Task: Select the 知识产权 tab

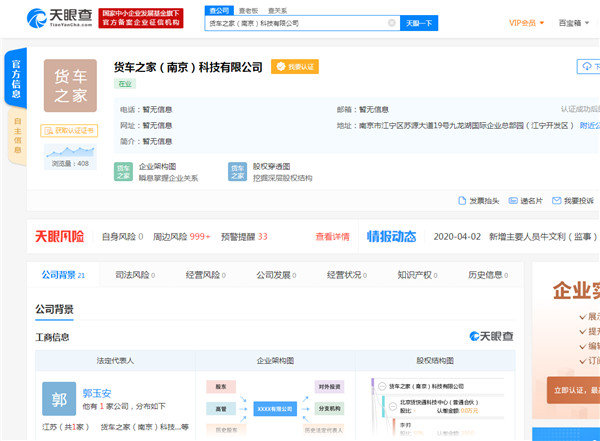Action: pyautogui.click(x=417, y=275)
